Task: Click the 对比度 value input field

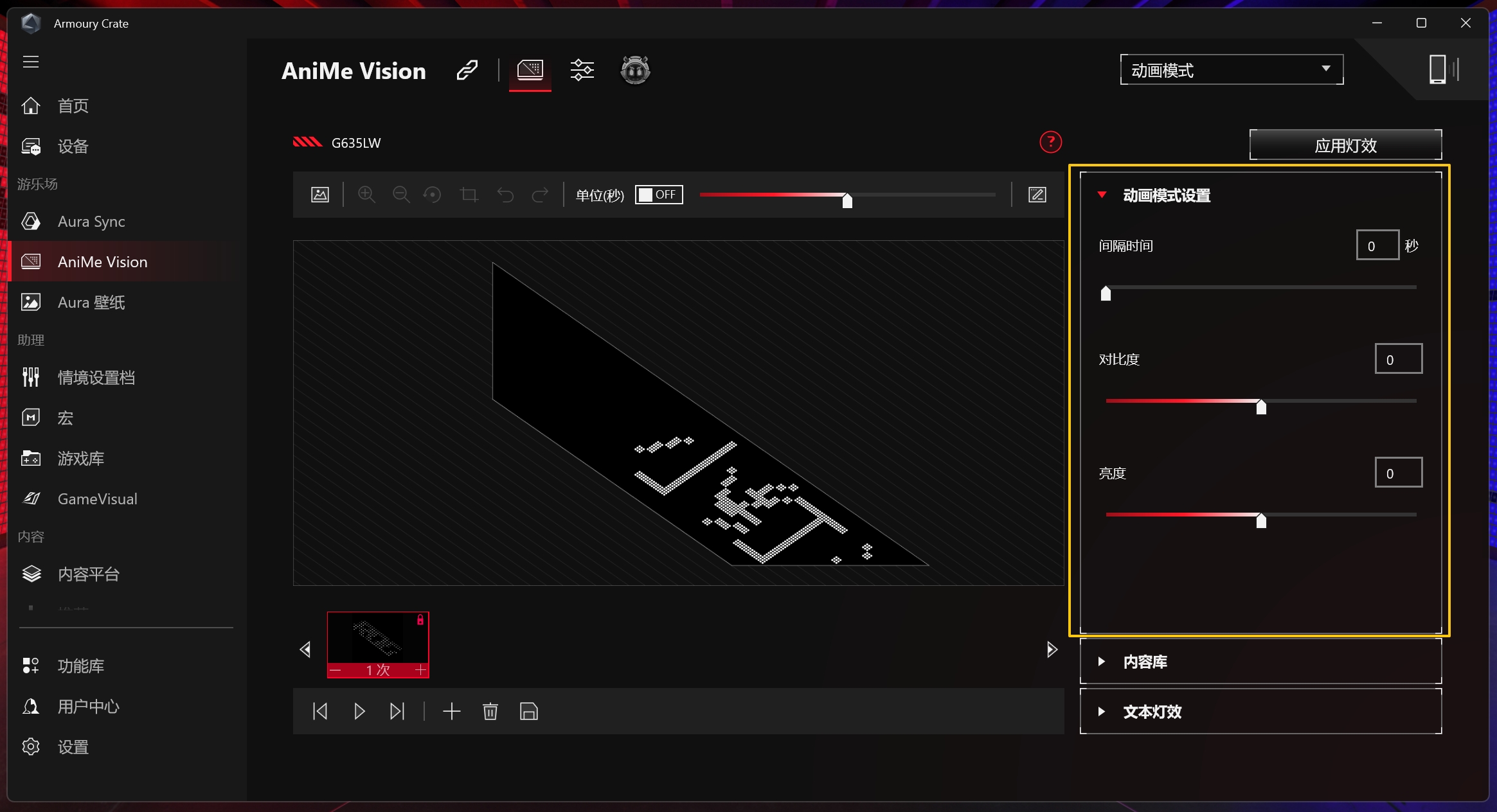Action: click(x=1399, y=358)
